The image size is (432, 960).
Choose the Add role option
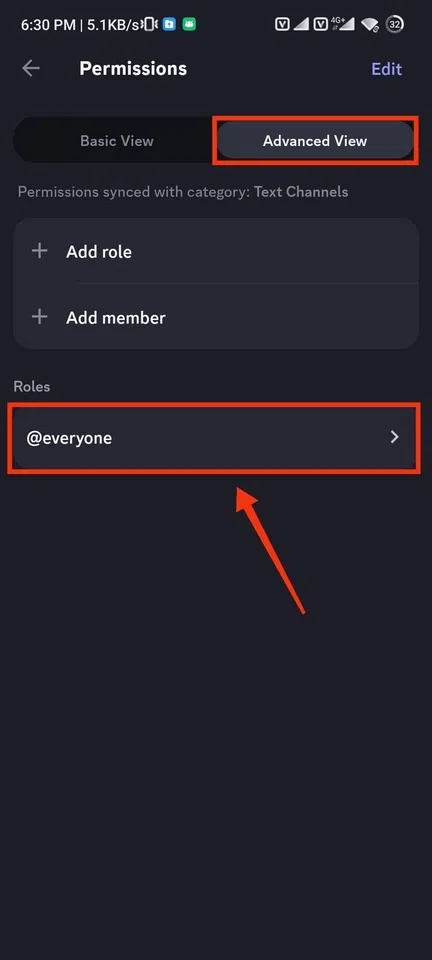point(216,251)
